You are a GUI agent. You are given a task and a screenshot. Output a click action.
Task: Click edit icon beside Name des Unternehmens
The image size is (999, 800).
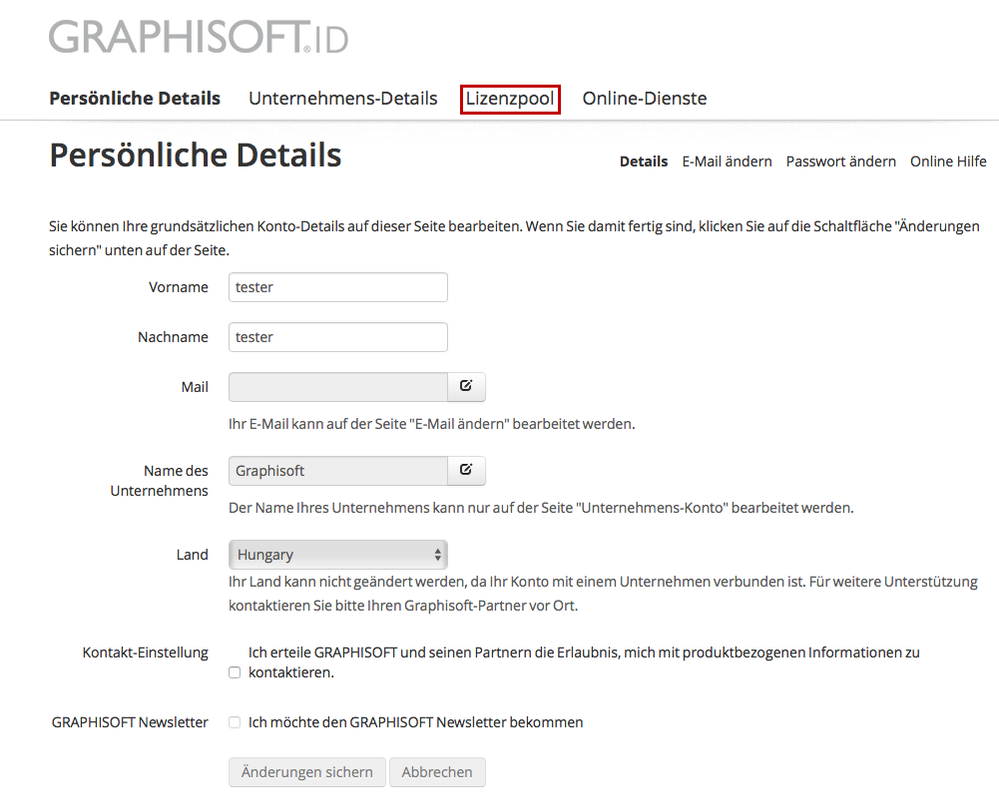(x=466, y=470)
